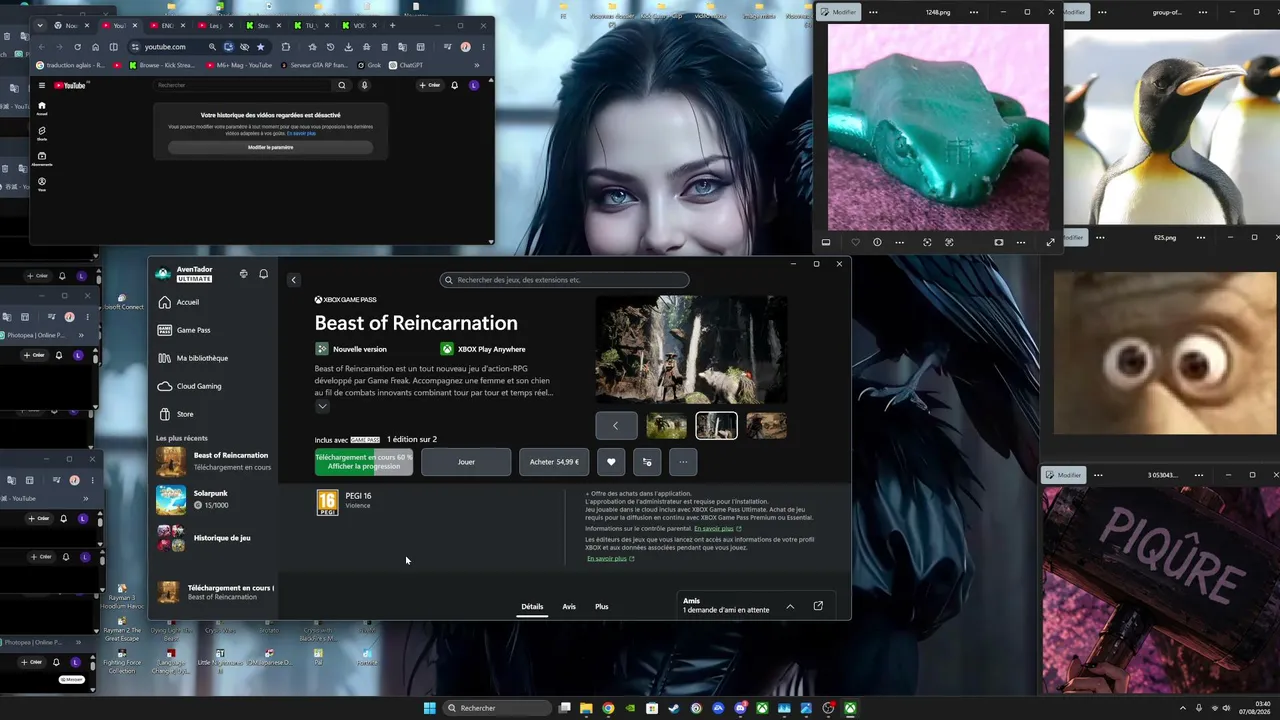
Task: Open Xbox notifications bell icon
Action: 264,274
